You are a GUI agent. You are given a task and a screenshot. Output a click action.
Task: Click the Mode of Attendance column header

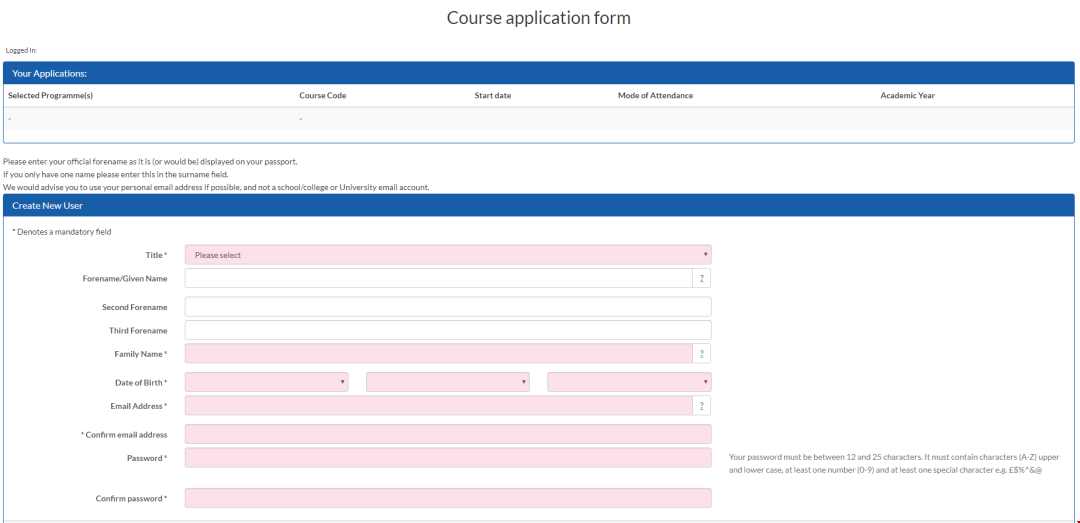coord(655,96)
